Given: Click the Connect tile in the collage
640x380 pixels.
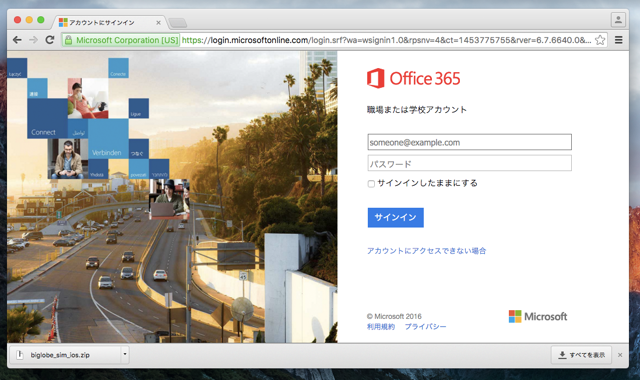Looking at the screenshot, I should point(47,118).
